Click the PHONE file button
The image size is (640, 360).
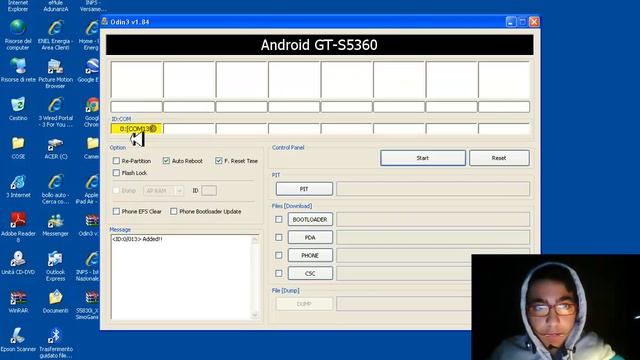click(x=310, y=255)
